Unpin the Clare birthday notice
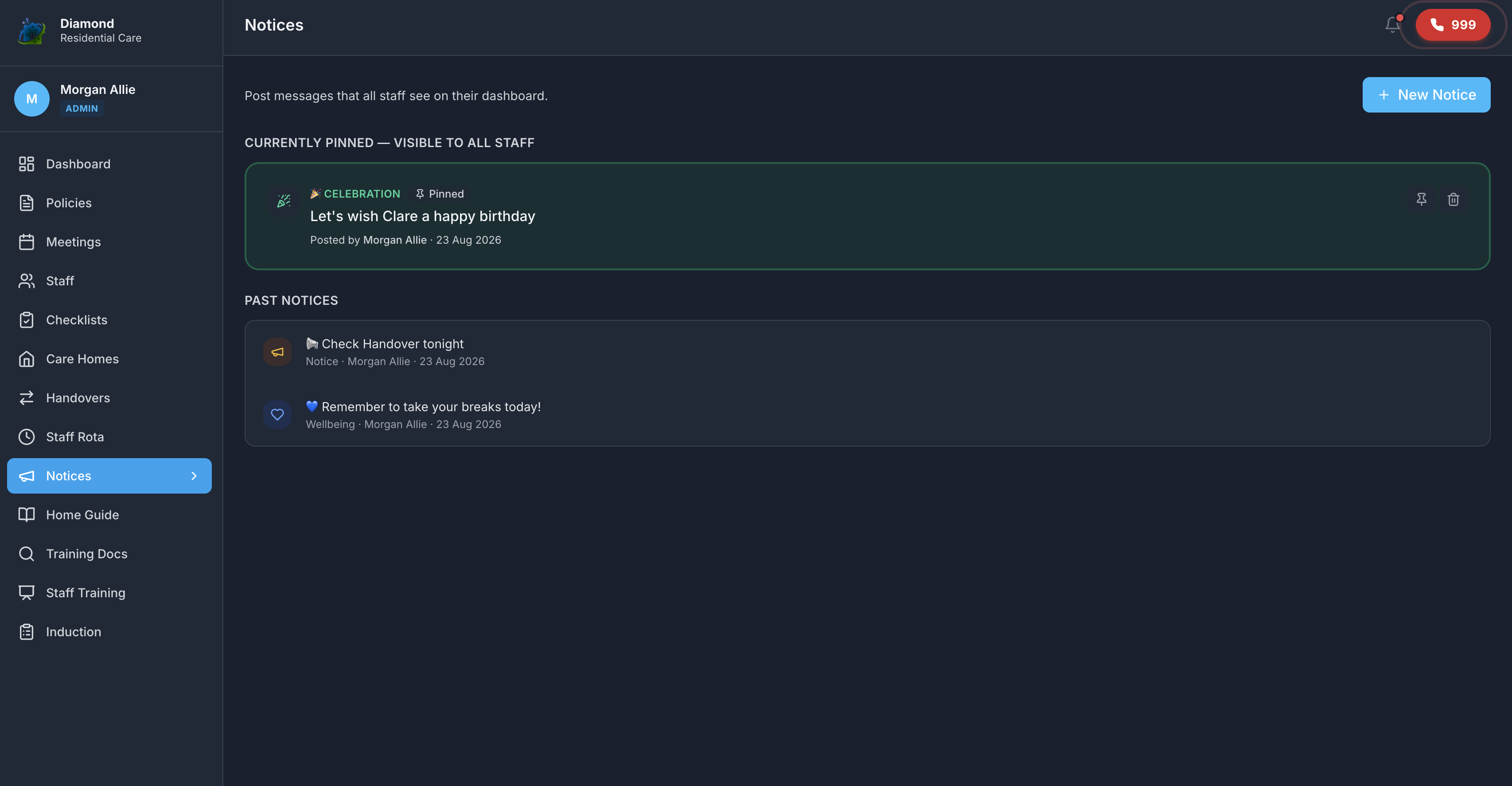The height and width of the screenshot is (786, 1512). point(1421,199)
